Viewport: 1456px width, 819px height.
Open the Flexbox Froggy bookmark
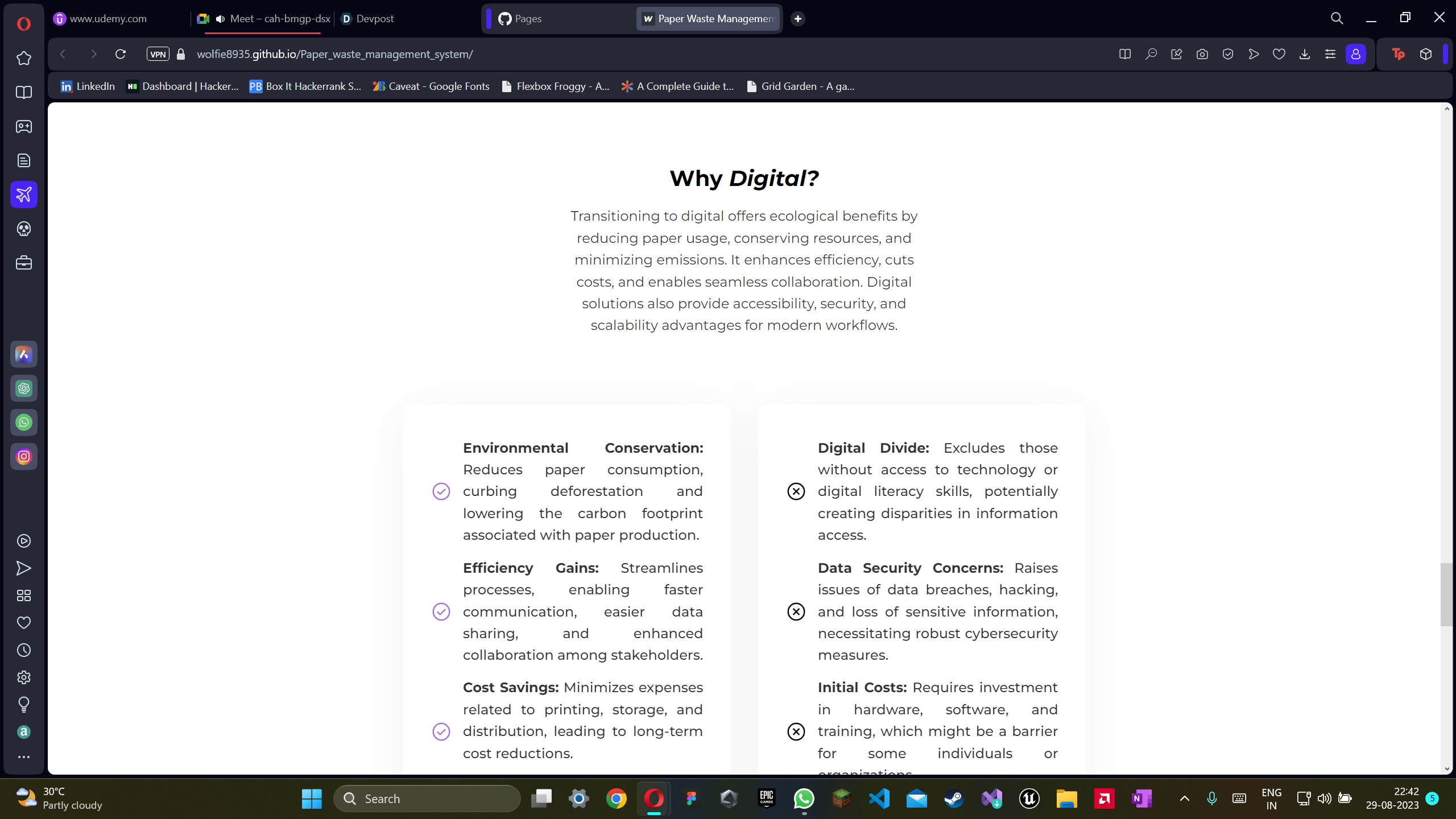click(x=555, y=86)
